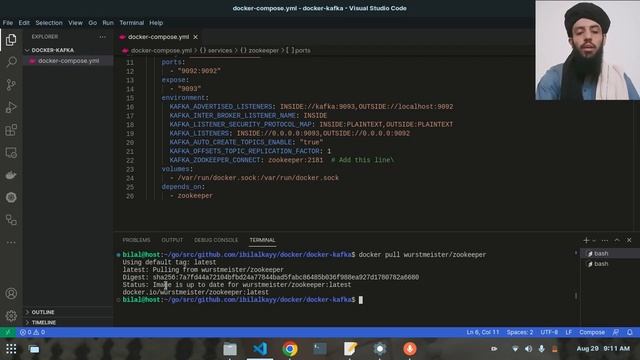Switch to the OUTPUT panel tab
This screenshot has height=360, width=640.
(x=172, y=240)
